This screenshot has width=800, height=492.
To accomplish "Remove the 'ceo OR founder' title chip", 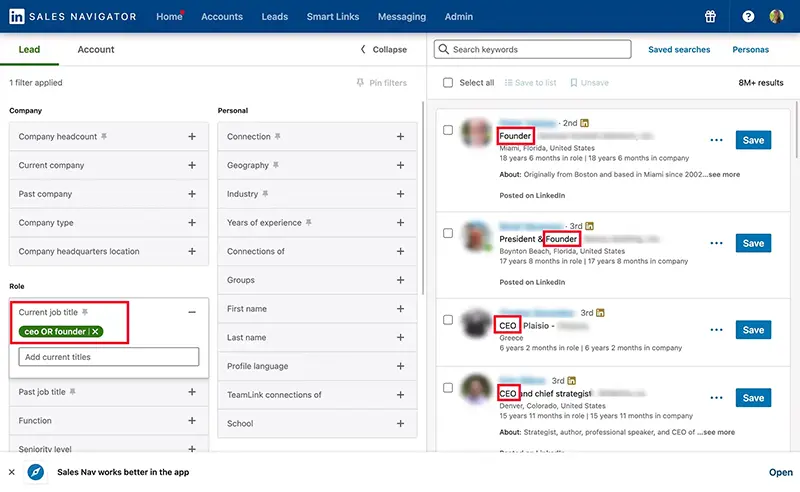I will click(95, 331).
